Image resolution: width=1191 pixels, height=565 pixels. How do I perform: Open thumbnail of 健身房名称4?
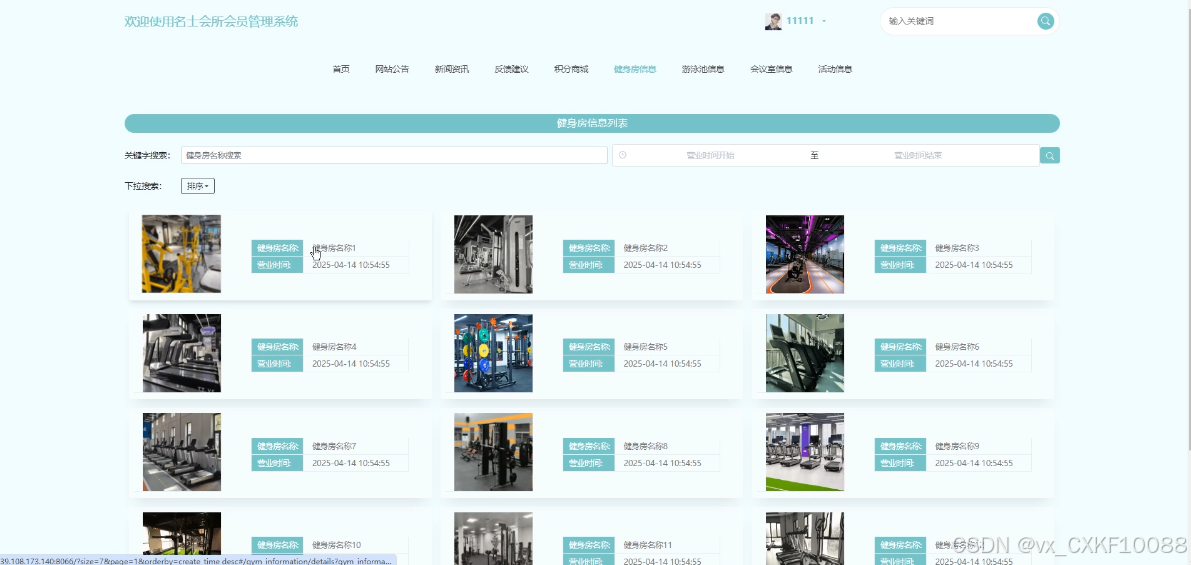[x=182, y=353]
